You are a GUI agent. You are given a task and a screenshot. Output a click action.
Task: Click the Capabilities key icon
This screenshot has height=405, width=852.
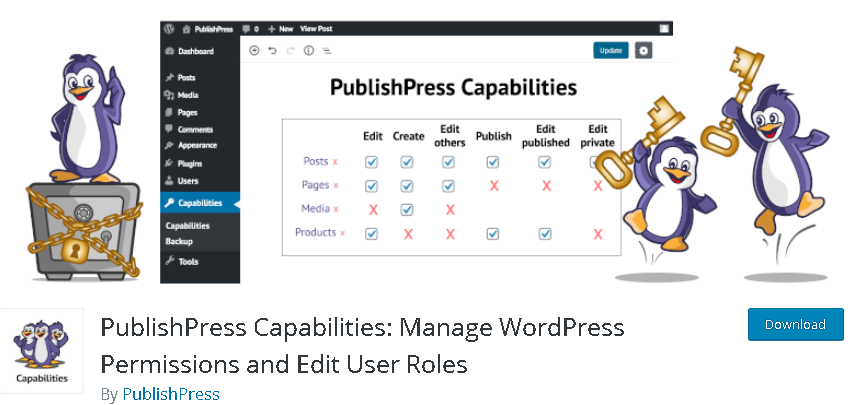[x=169, y=203]
